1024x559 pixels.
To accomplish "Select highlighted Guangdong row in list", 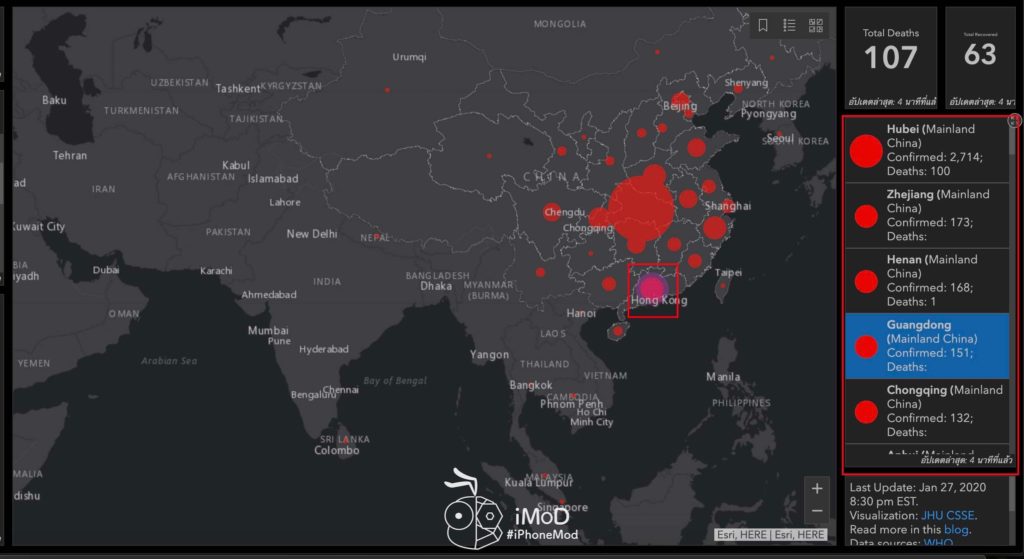I will (927, 346).
